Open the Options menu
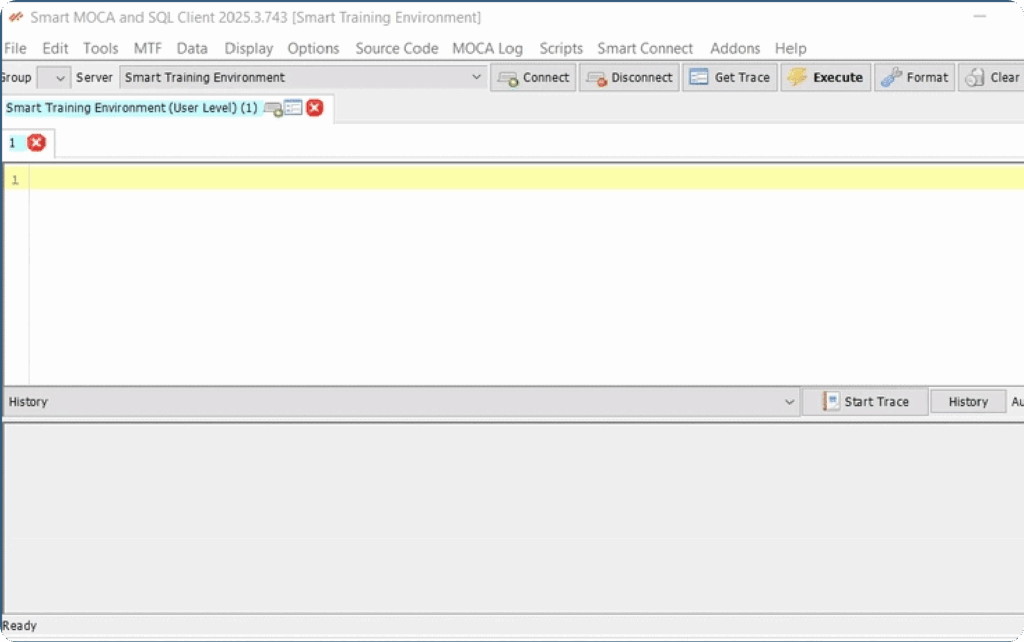This screenshot has height=642, width=1024. [313, 48]
